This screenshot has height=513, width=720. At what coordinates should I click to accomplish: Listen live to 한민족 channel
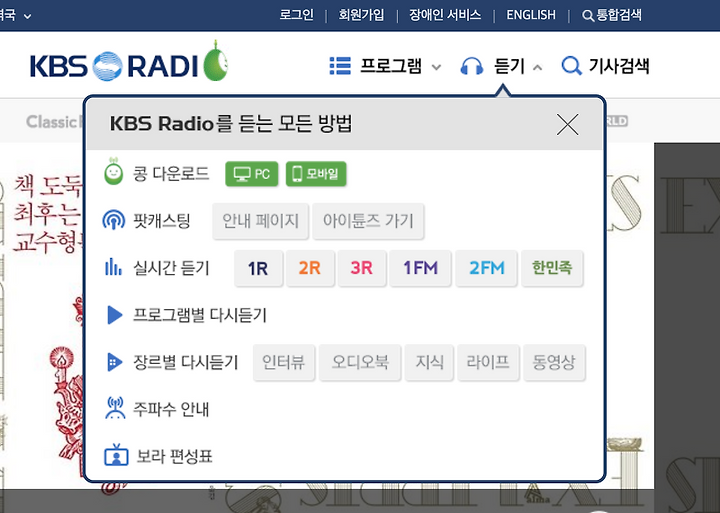coord(552,268)
